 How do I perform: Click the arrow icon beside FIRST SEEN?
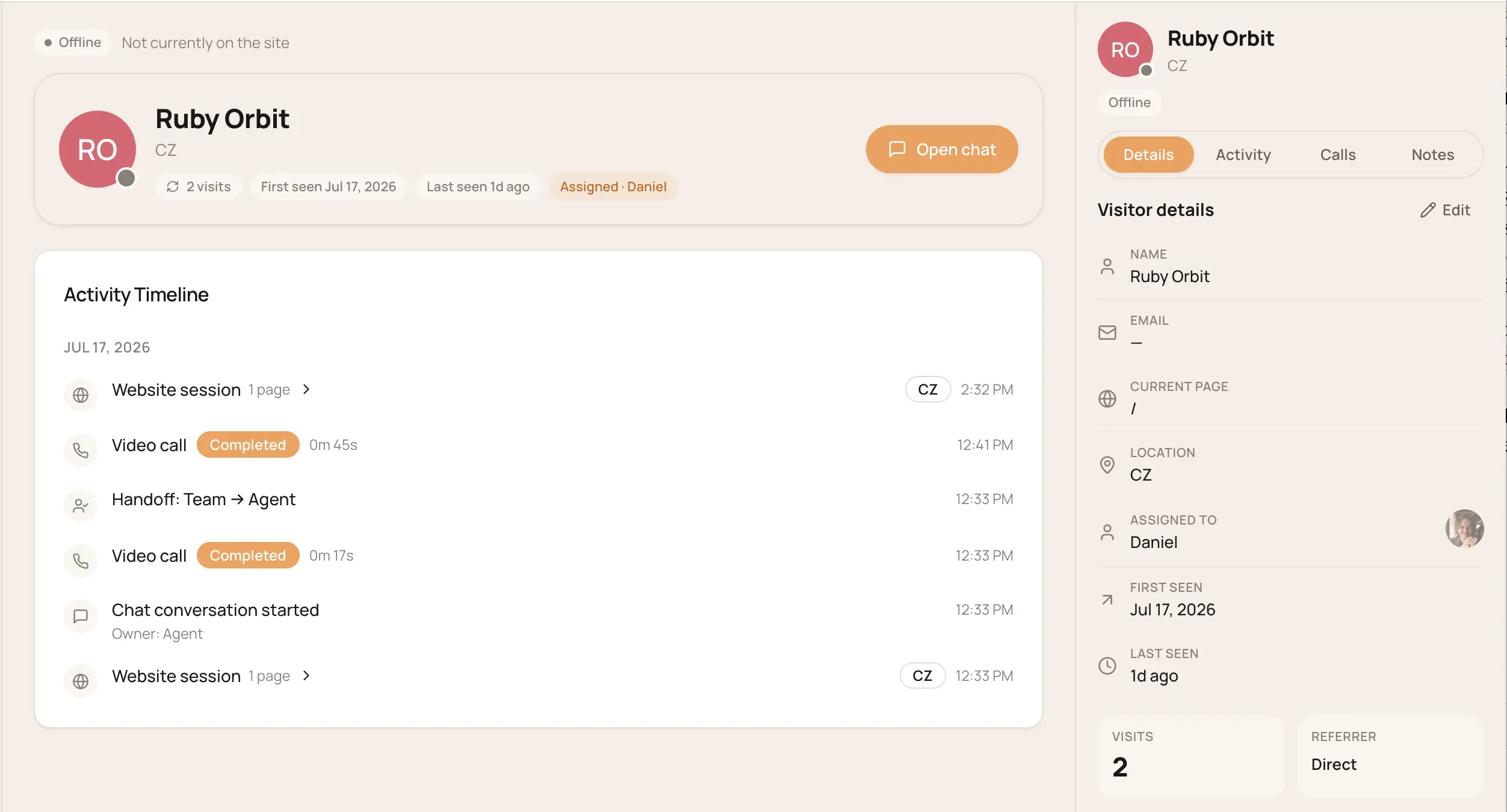(x=1107, y=599)
